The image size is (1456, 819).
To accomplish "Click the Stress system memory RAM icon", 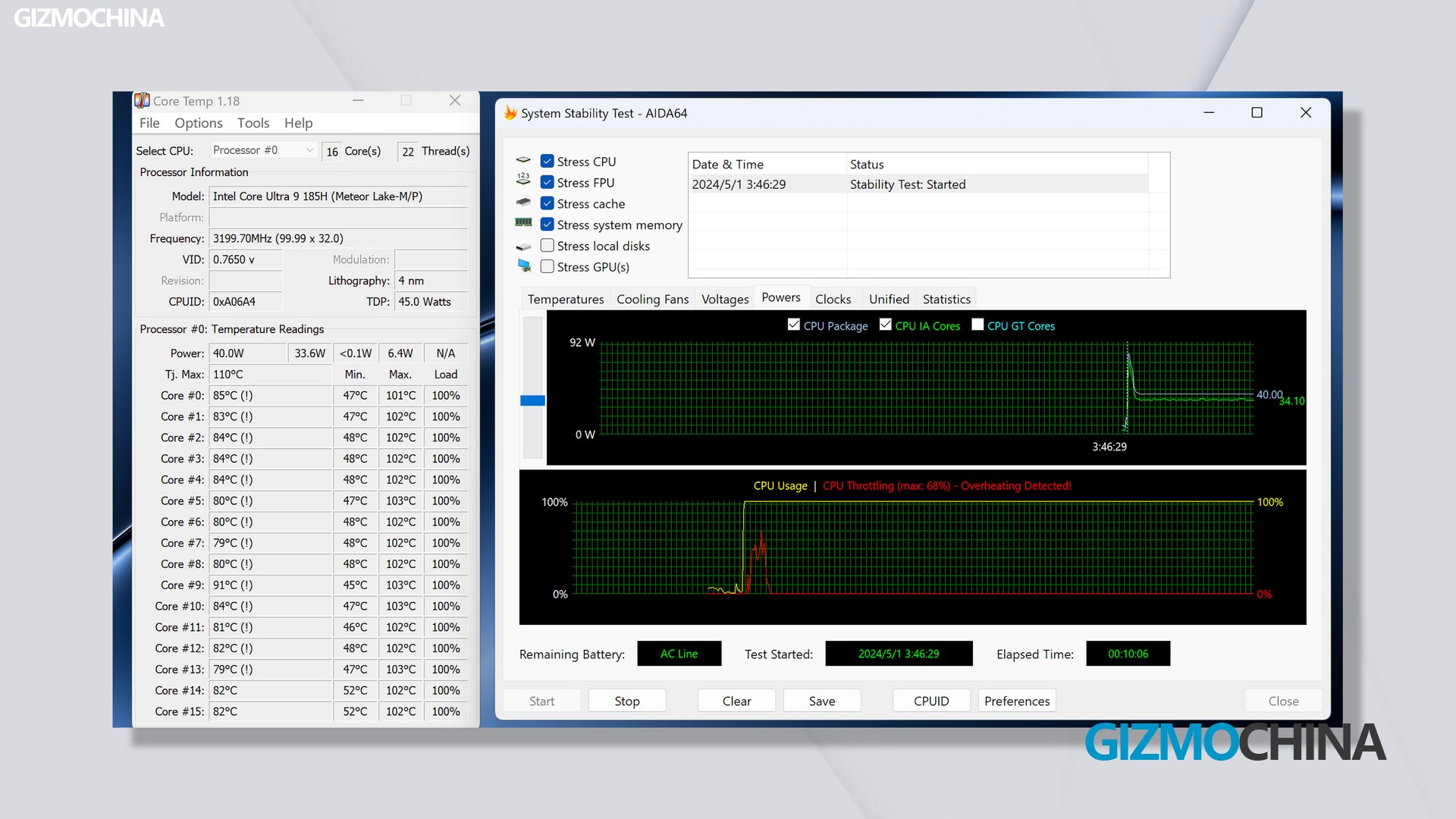I will (523, 223).
